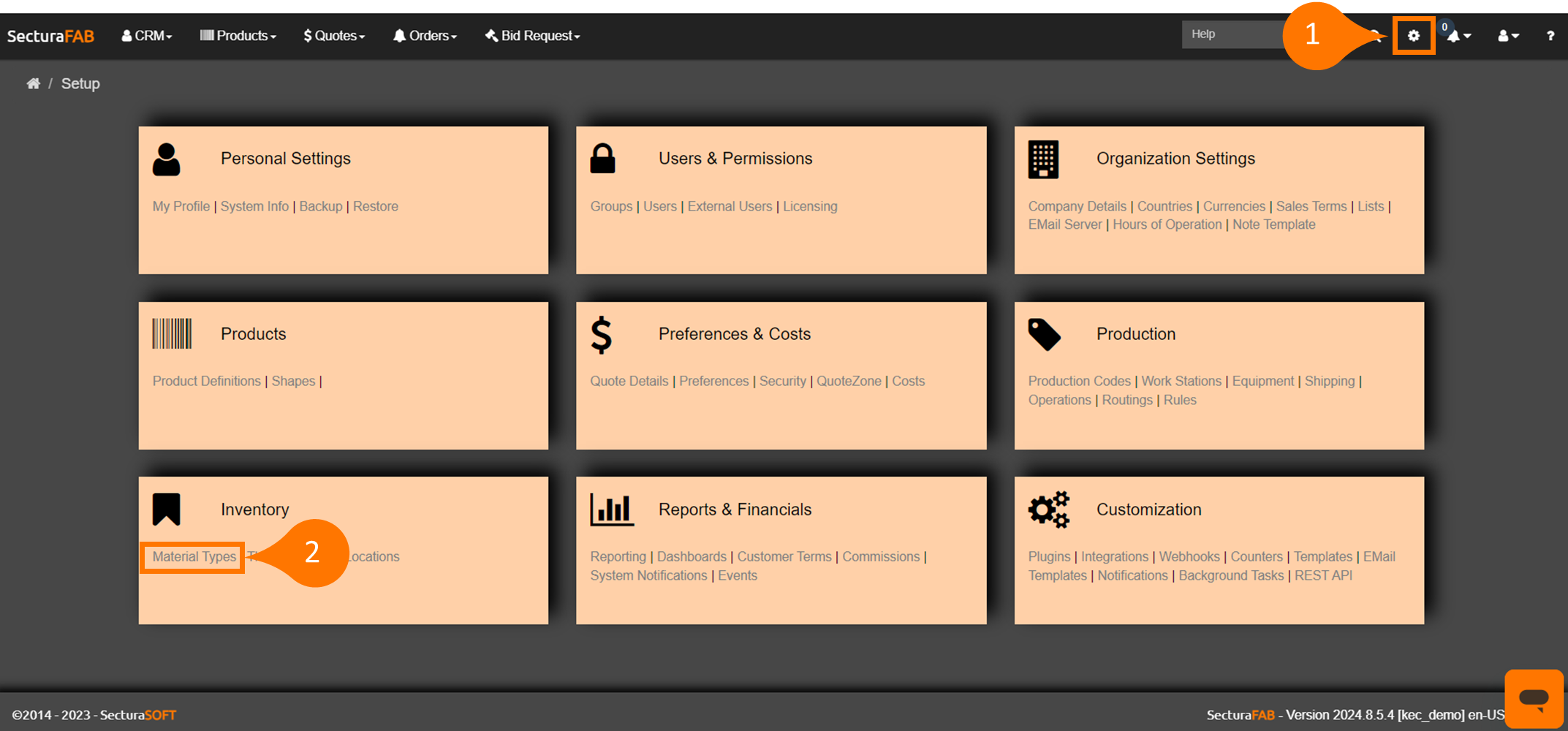Open the notifications bell dropdown

[1458, 36]
